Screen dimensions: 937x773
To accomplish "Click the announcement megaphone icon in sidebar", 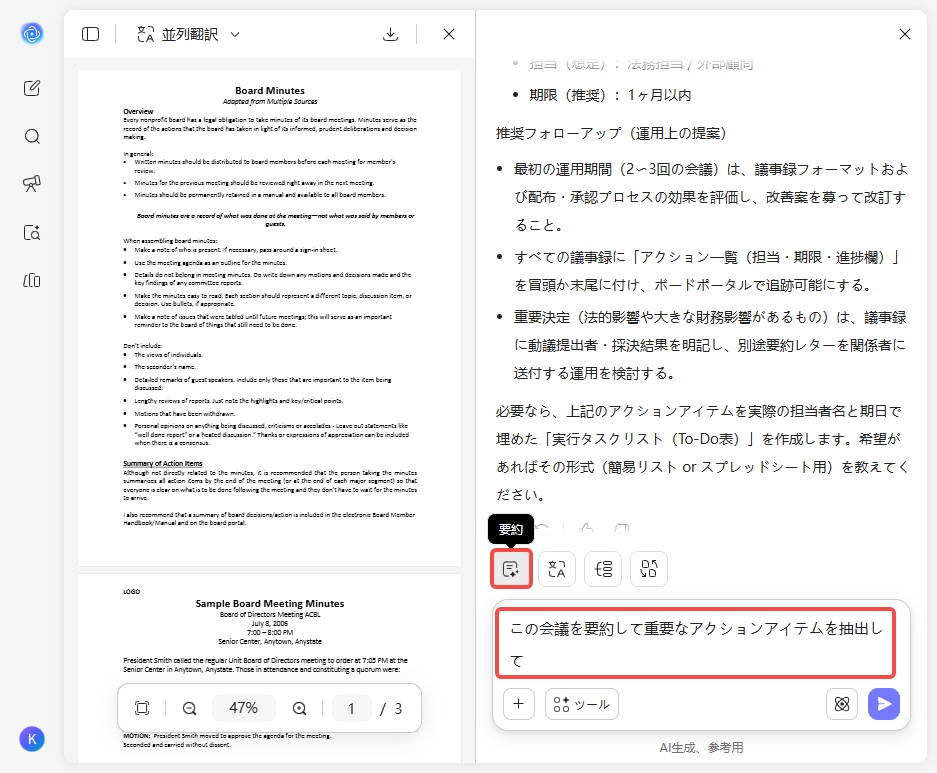I will [31, 184].
